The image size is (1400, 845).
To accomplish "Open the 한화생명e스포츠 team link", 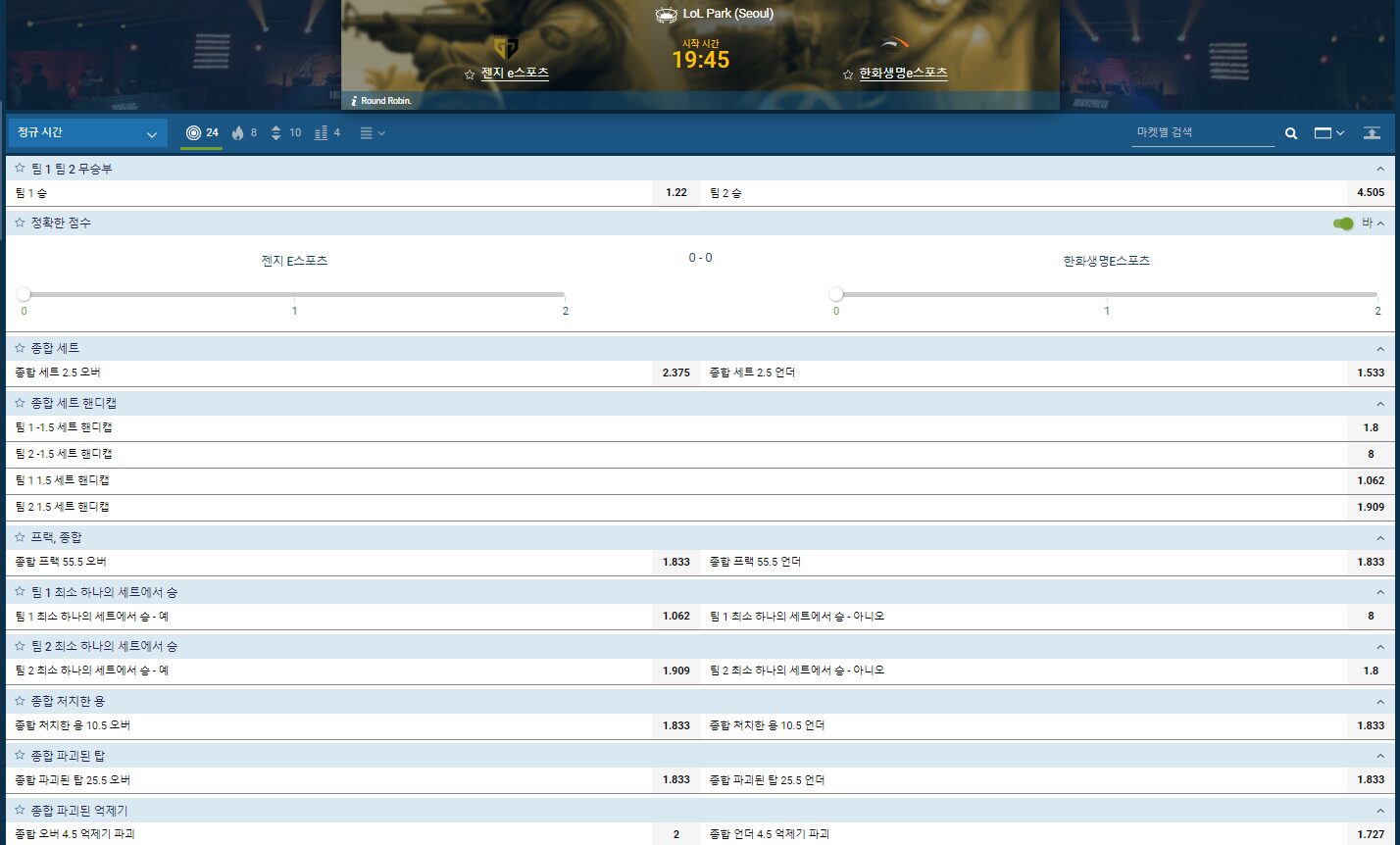I will (x=904, y=73).
